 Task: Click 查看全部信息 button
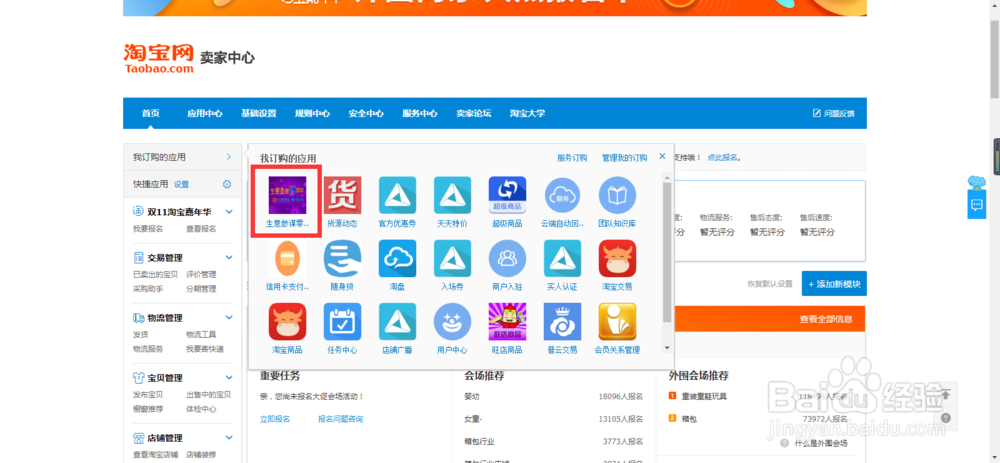pos(826,319)
